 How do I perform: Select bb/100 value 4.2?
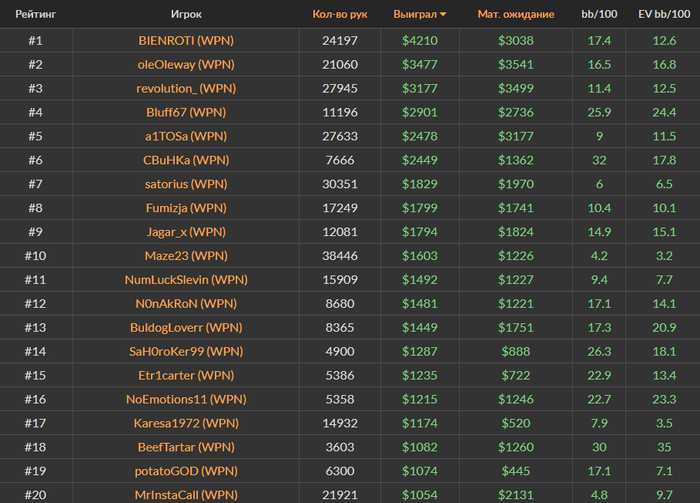(x=599, y=256)
